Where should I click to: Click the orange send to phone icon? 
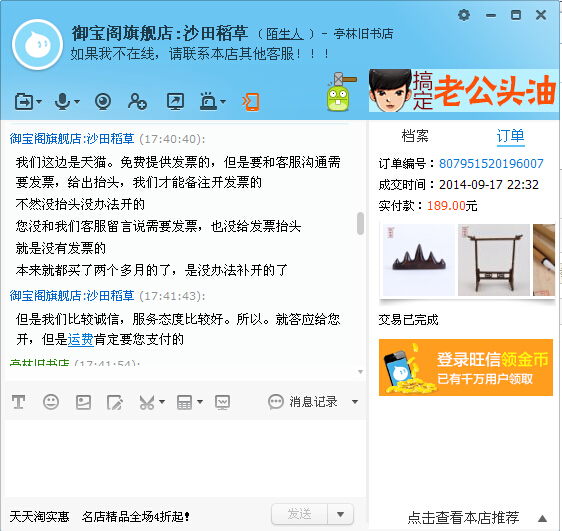(x=251, y=102)
